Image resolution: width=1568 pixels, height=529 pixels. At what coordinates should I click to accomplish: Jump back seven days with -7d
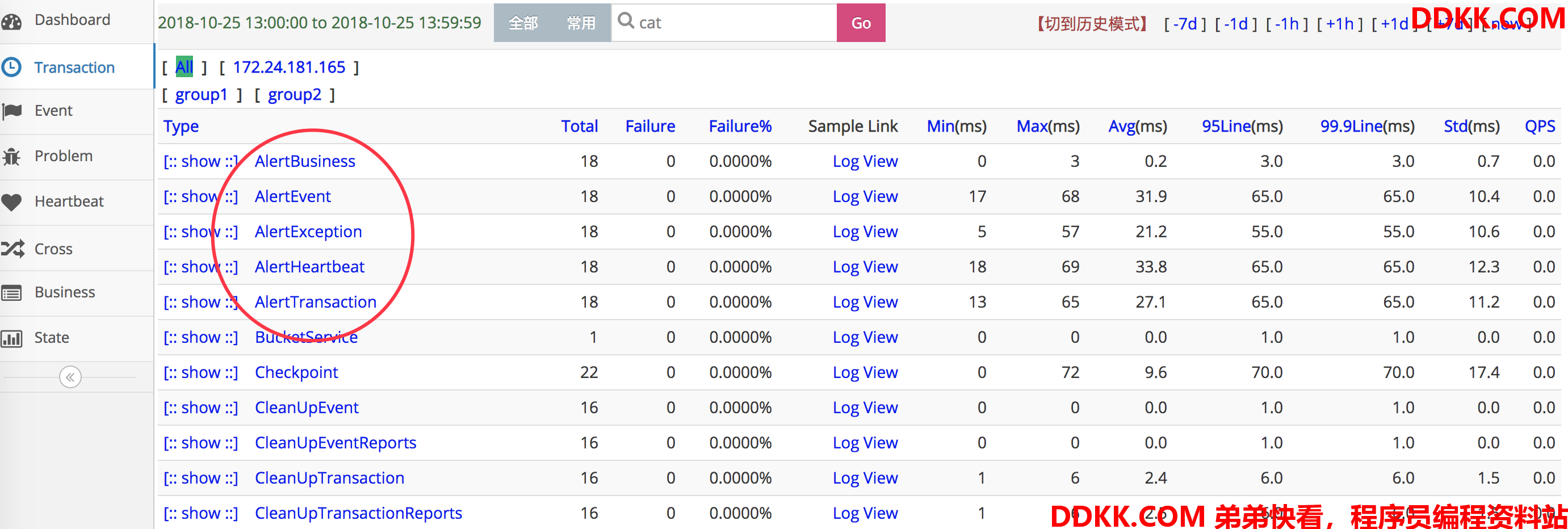tap(1185, 24)
